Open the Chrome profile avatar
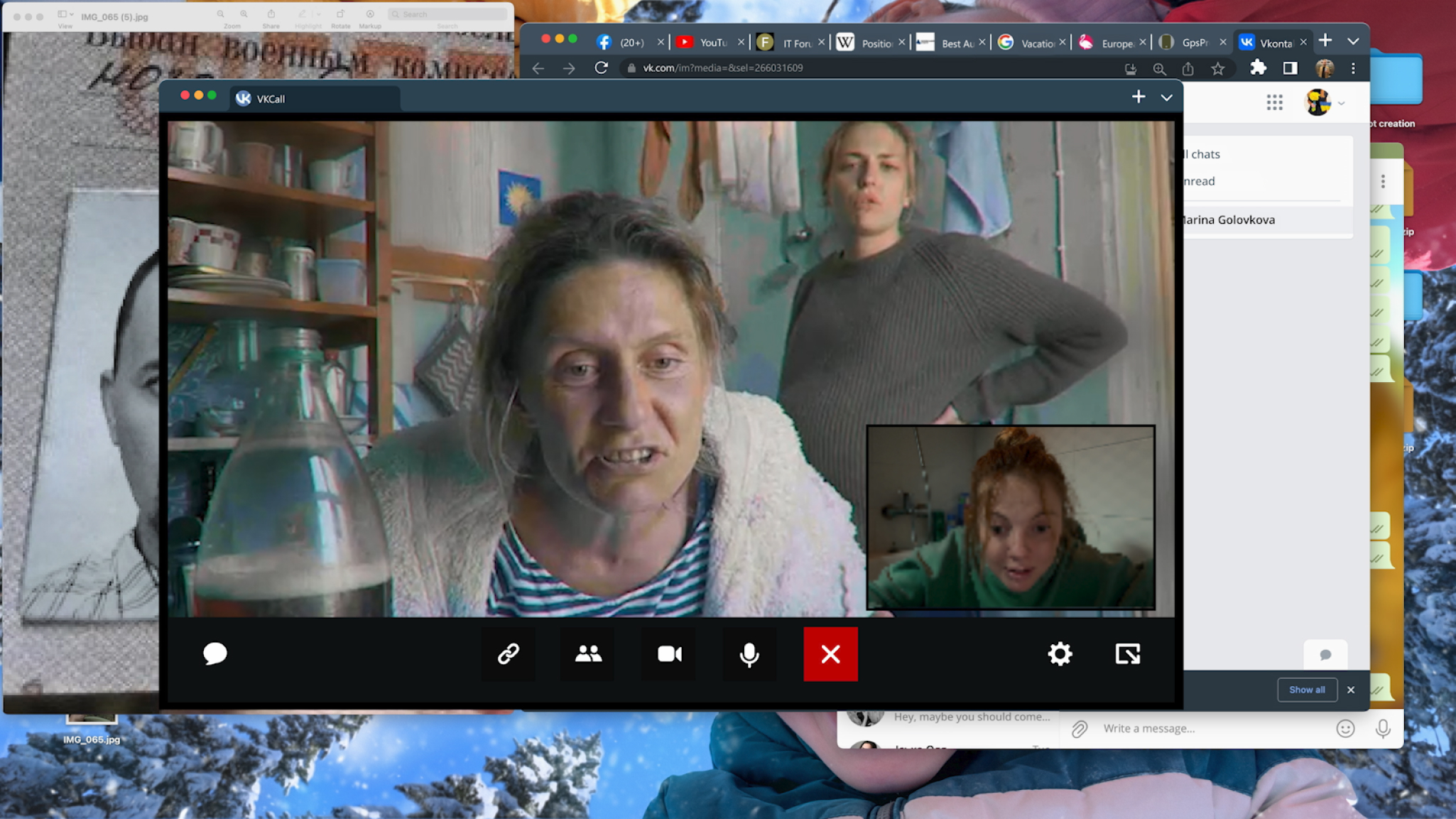The width and height of the screenshot is (1456, 819). (x=1324, y=68)
